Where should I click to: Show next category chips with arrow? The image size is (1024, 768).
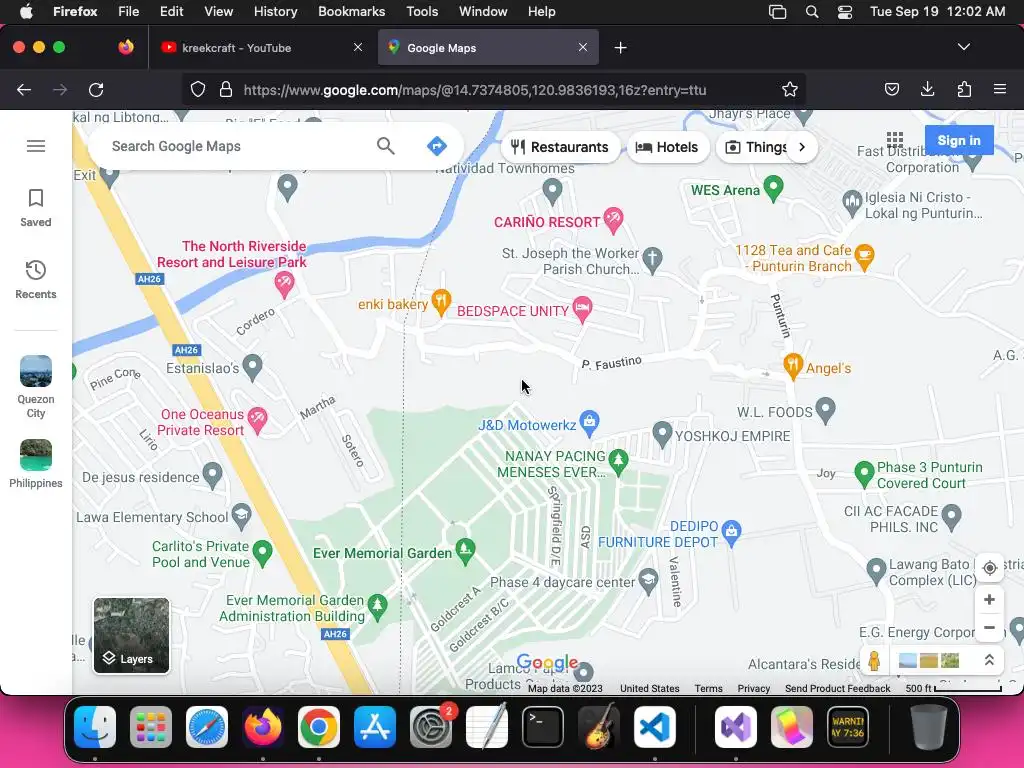pyautogui.click(x=802, y=147)
